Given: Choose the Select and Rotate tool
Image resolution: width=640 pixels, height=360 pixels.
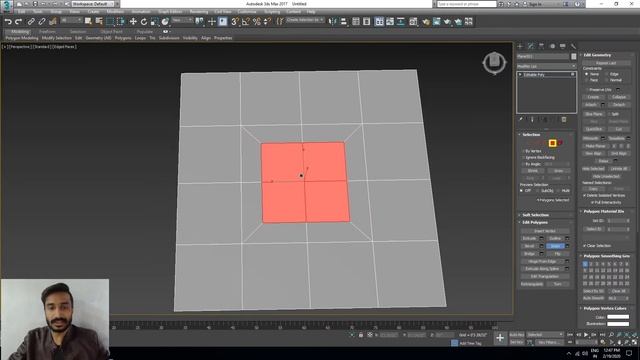Looking at the screenshot, I should pos(144,22).
